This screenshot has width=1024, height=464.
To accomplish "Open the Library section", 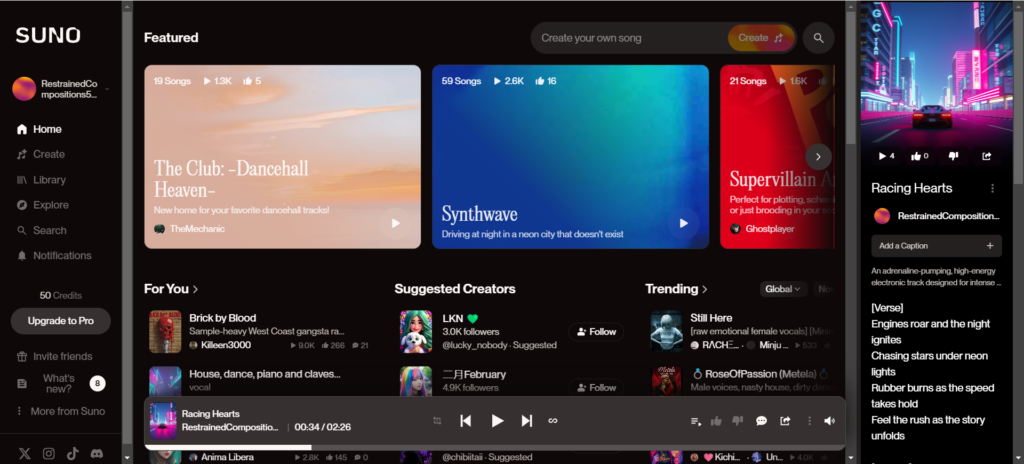I will pos(41,180).
